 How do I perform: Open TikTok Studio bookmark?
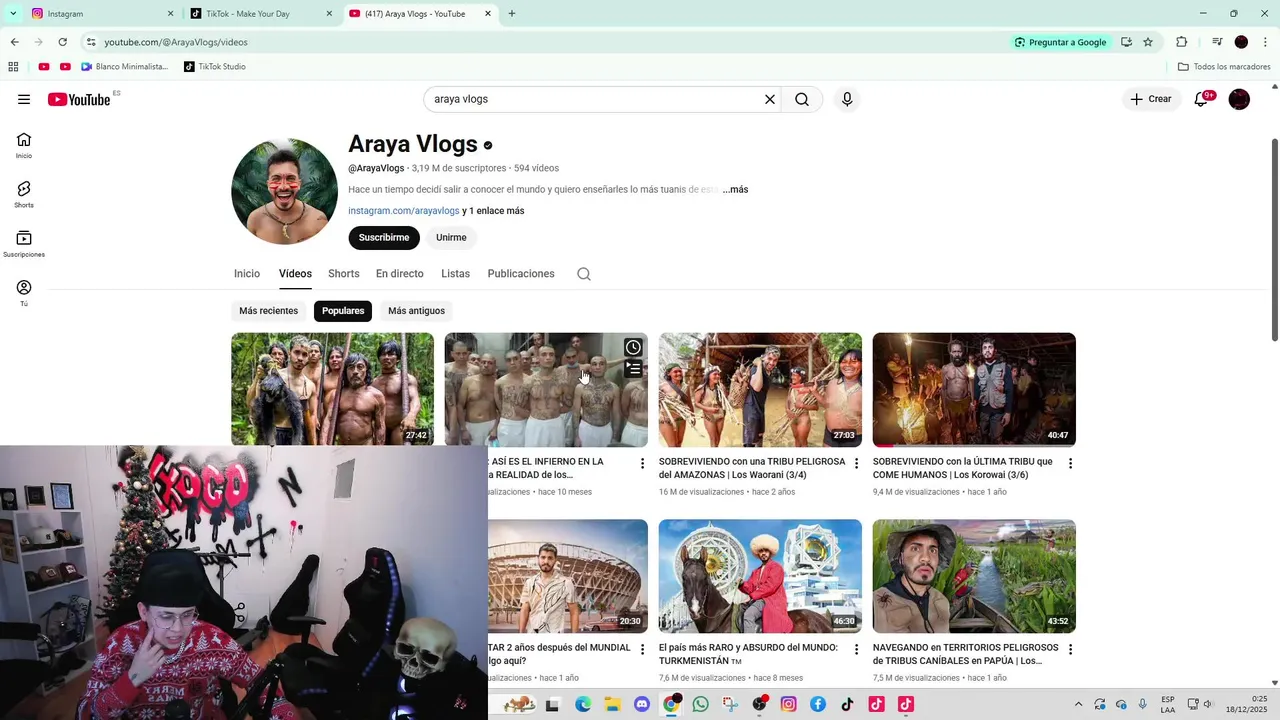[214, 67]
